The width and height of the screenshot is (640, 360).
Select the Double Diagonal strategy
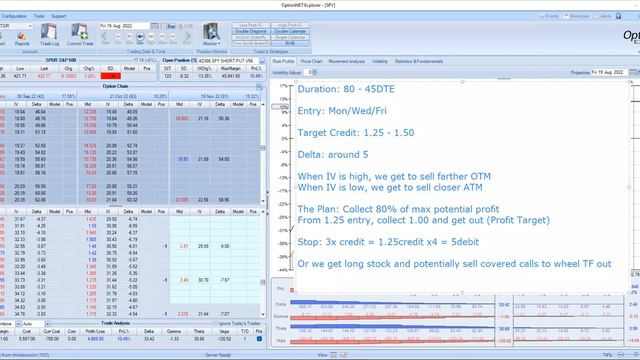coord(251,31)
